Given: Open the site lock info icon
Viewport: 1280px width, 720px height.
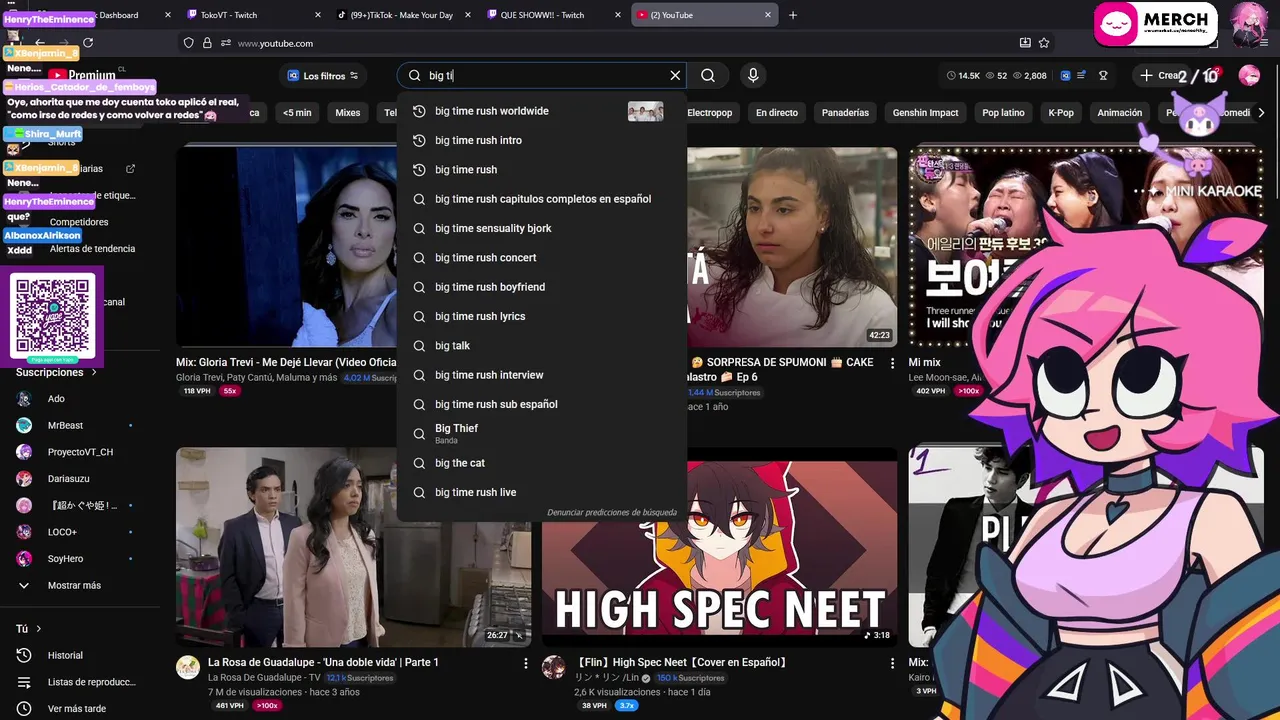Looking at the screenshot, I should tap(207, 43).
